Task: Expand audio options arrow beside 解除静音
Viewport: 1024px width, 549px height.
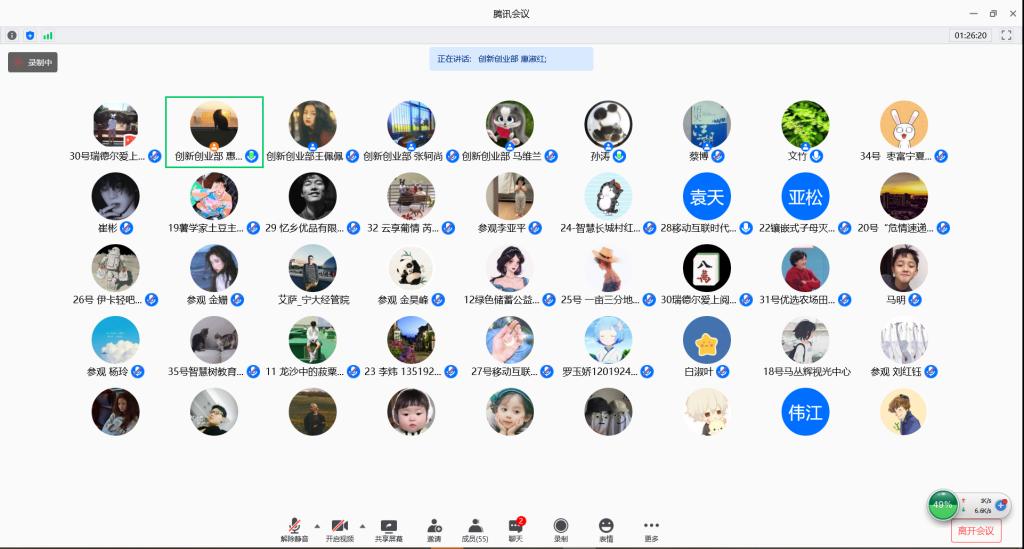Action: coord(317,525)
